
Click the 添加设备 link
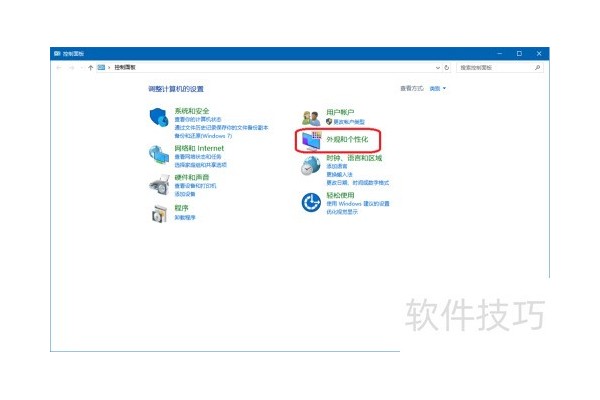coord(185,194)
